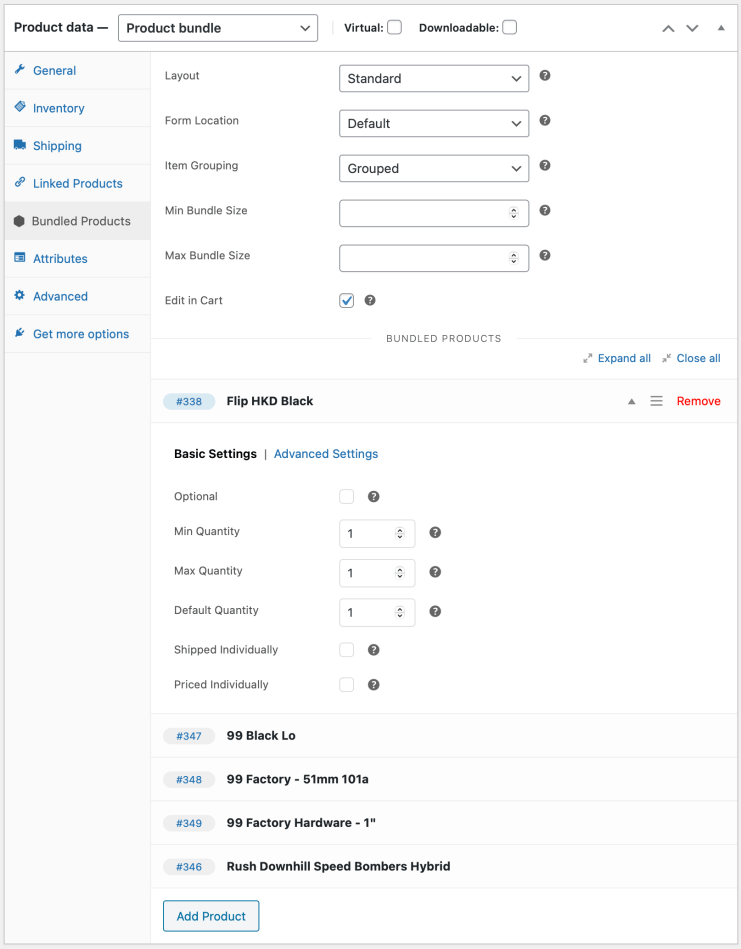
Task: Click the help icon next to Layout
Action: pyautogui.click(x=545, y=76)
